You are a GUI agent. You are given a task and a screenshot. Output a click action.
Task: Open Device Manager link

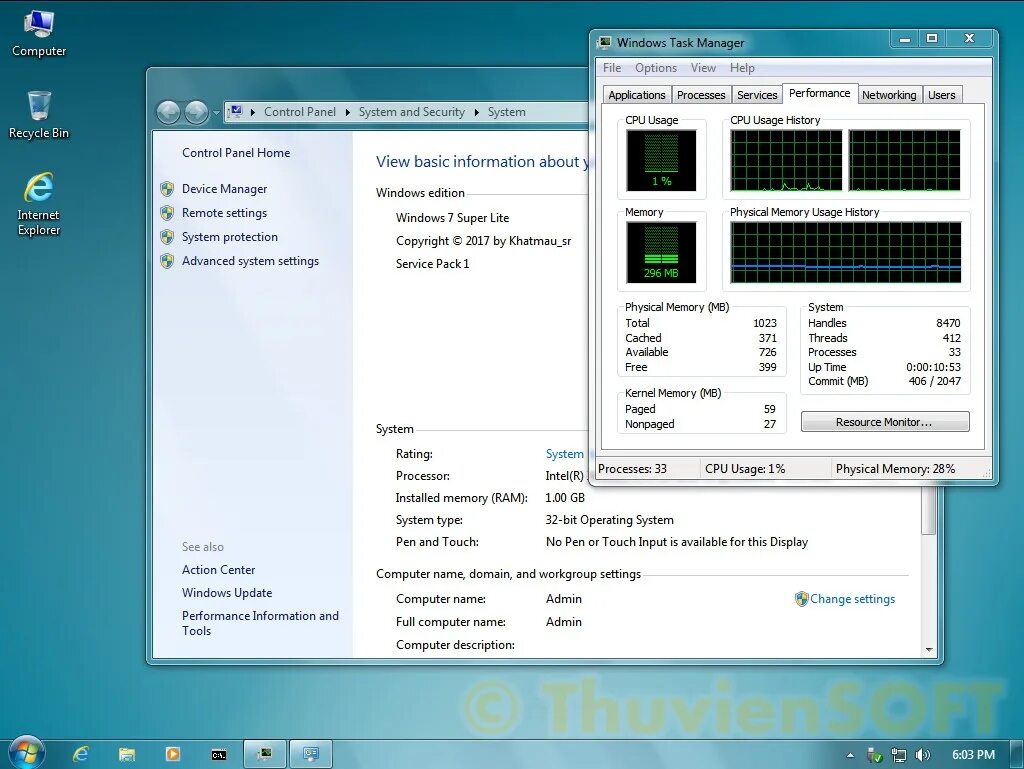click(x=225, y=189)
